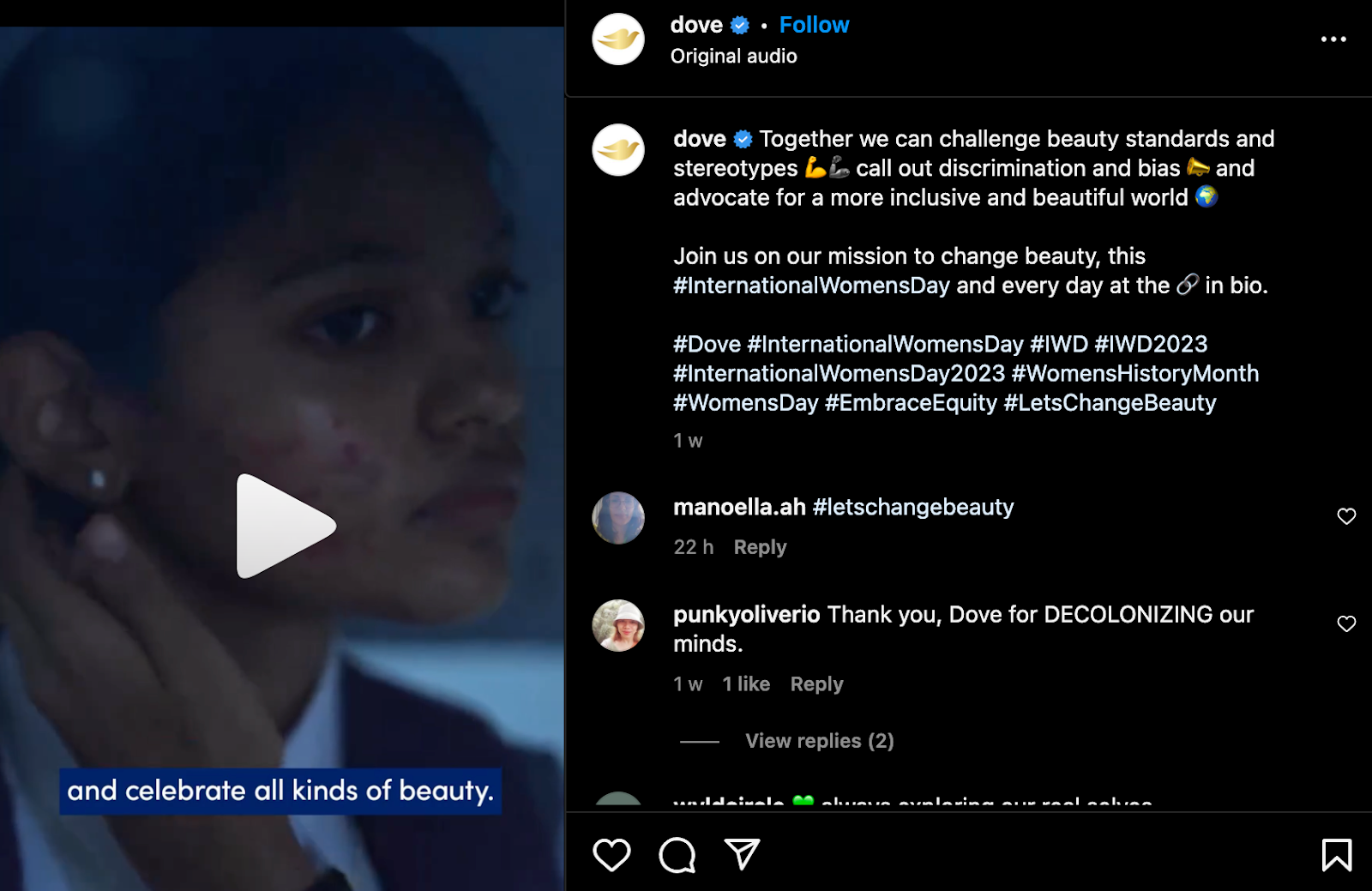
Task: Open the comment bubble icon
Action: pyautogui.click(x=677, y=855)
